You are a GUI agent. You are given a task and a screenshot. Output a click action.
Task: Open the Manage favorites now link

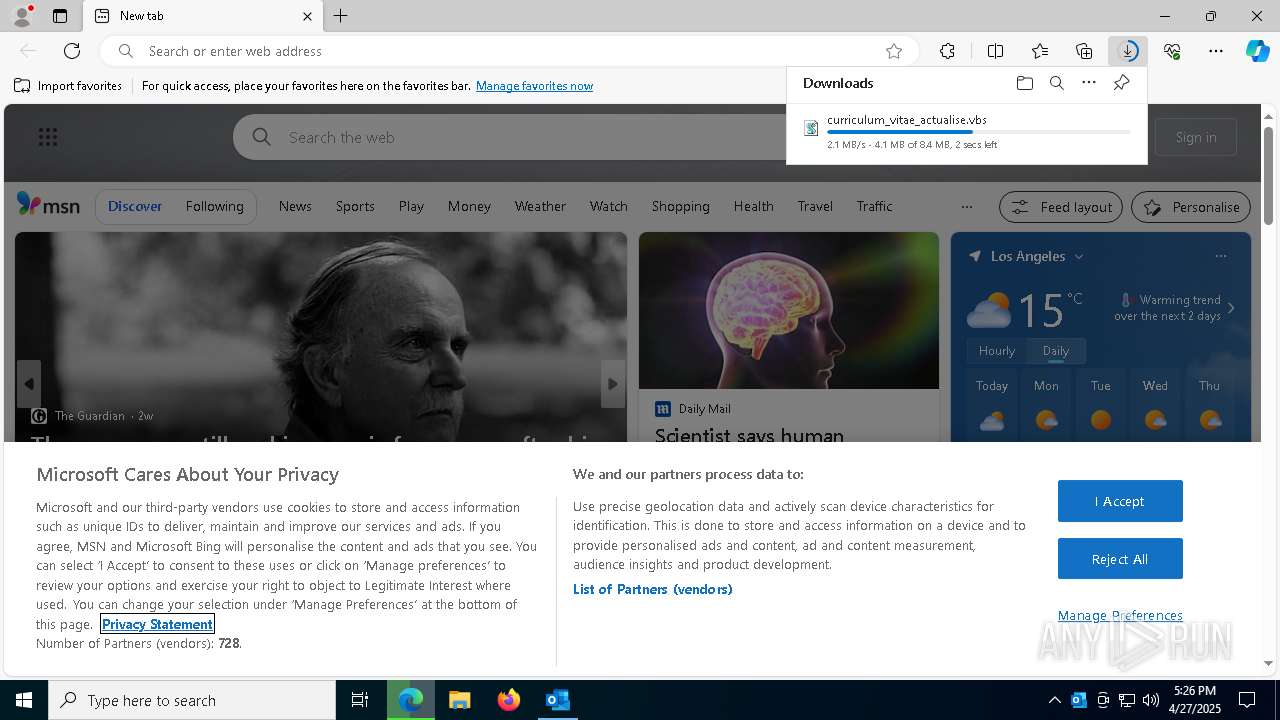pos(534,86)
